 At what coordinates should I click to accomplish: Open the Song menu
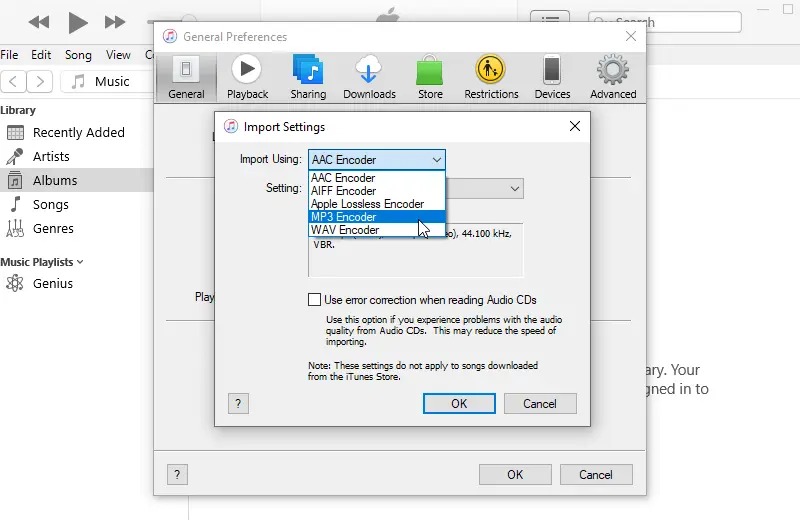point(78,55)
